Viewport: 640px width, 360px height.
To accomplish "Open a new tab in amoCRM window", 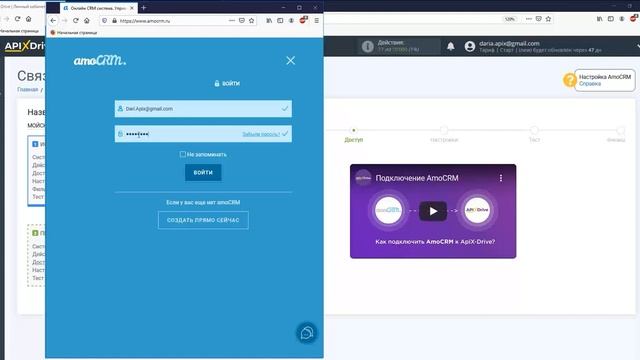I will tap(143, 8).
